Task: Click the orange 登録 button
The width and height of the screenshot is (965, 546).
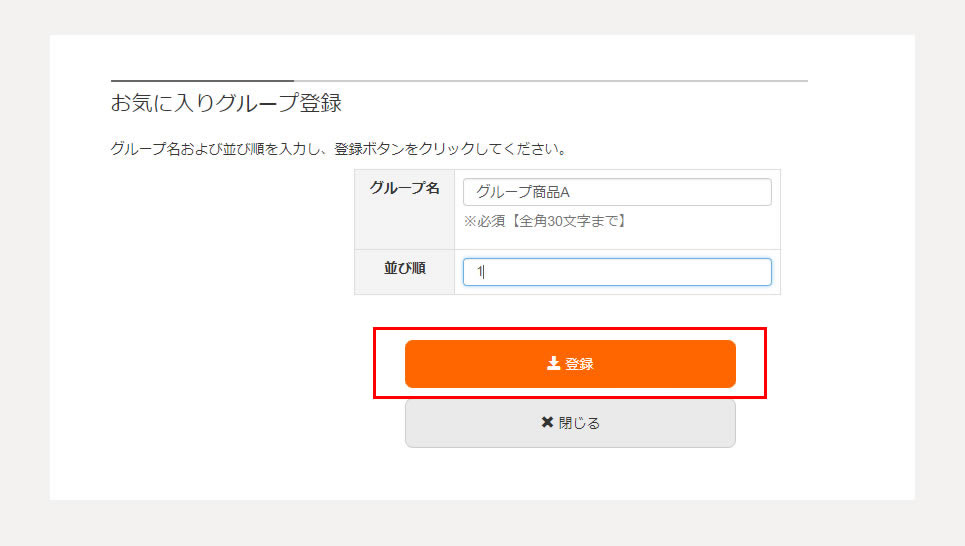Action: pyautogui.click(x=570, y=364)
